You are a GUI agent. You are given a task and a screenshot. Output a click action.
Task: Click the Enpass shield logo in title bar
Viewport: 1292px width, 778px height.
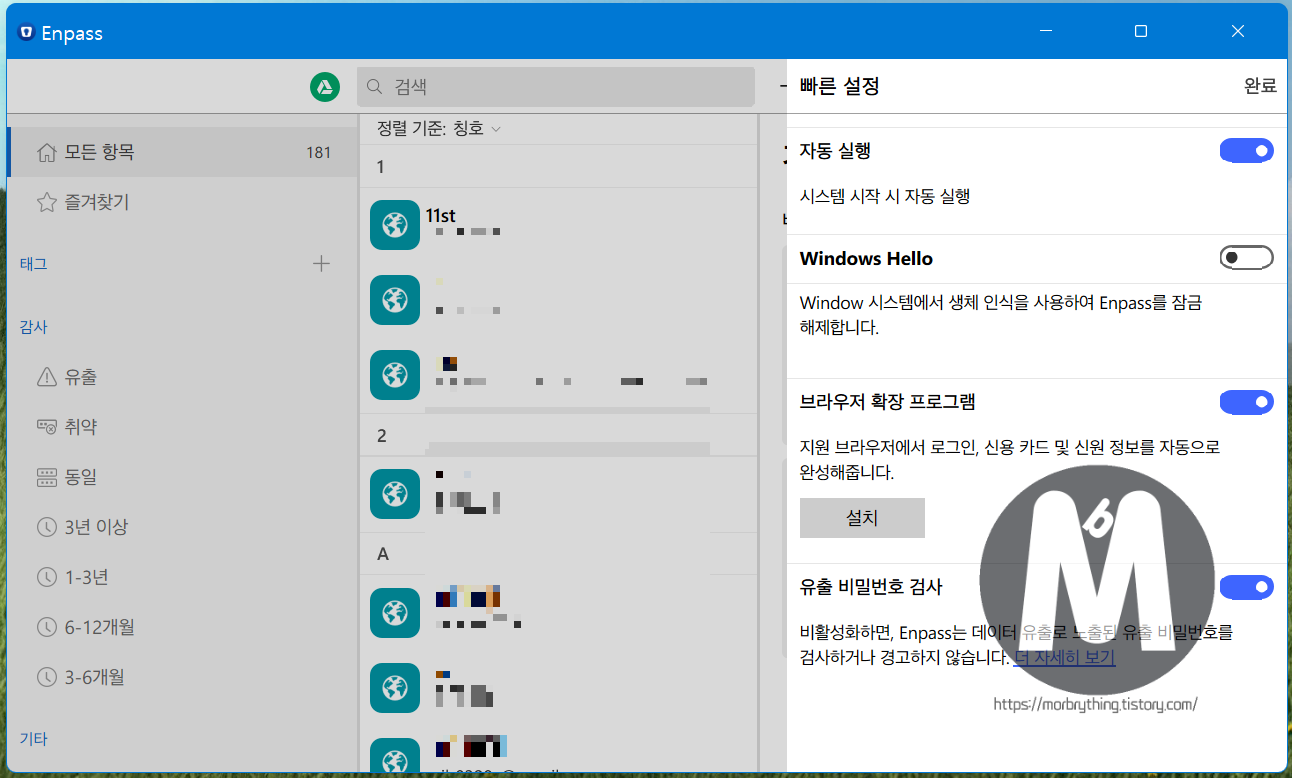tap(26, 32)
